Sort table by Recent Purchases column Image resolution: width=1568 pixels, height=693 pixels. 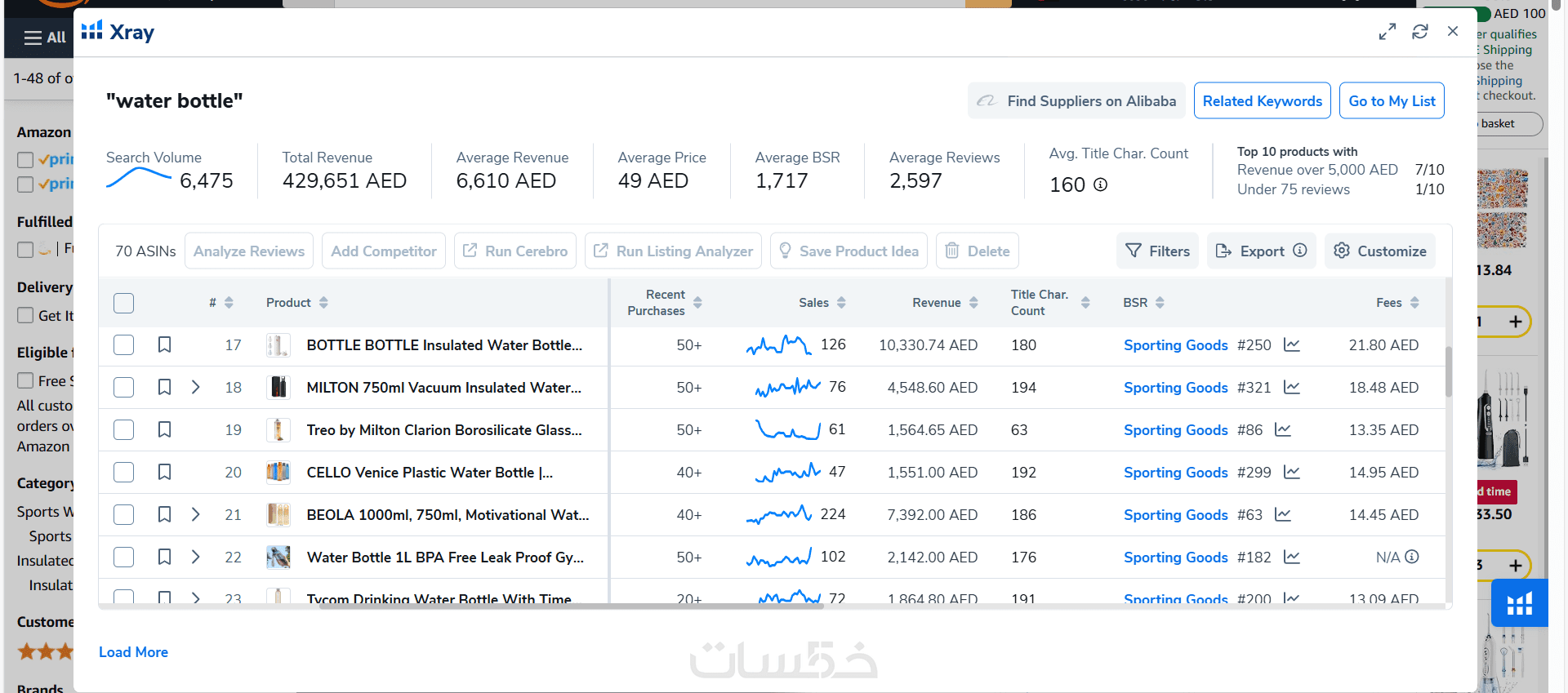pos(697,303)
